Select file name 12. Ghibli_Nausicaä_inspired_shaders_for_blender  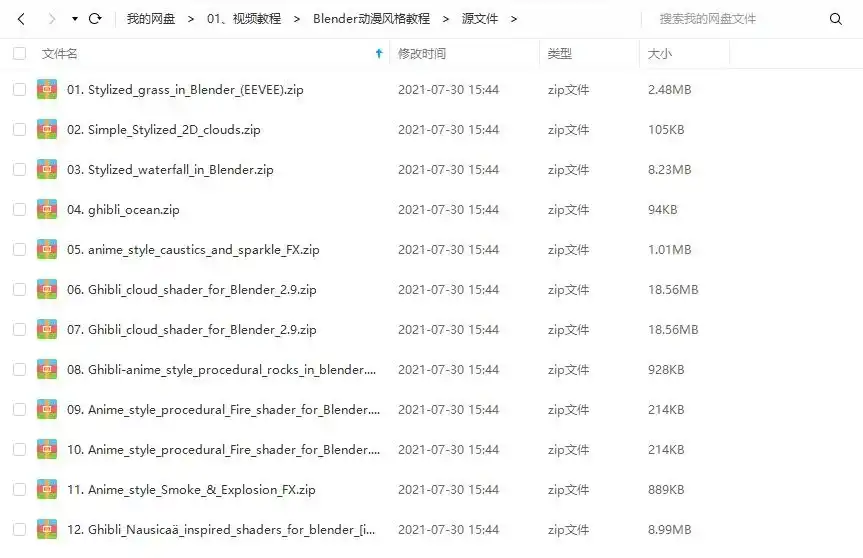click(x=221, y=530)
